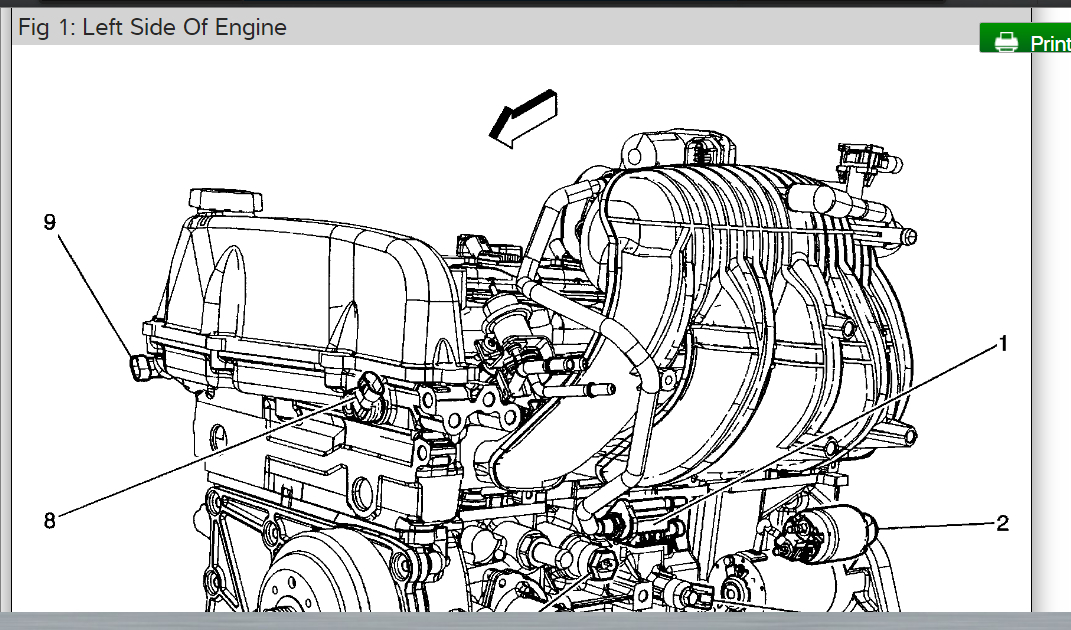Click callout number 2 label
The height and width of the screenshot is (630, 1071).
point(1002,523)
